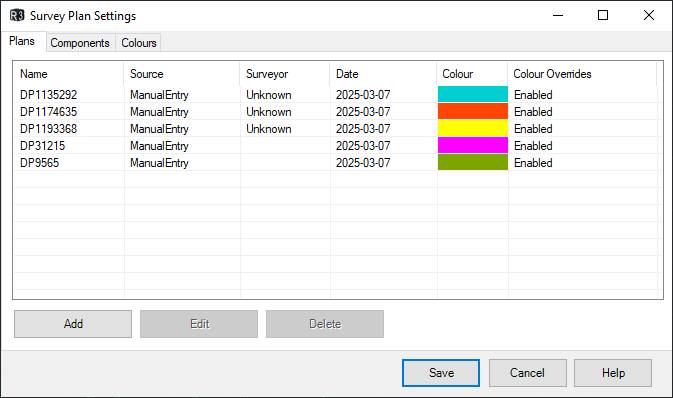This screenshot has height=398, width=673.
Task: Click the orange-red swatch for DP1174635
Action: point(473,111)
